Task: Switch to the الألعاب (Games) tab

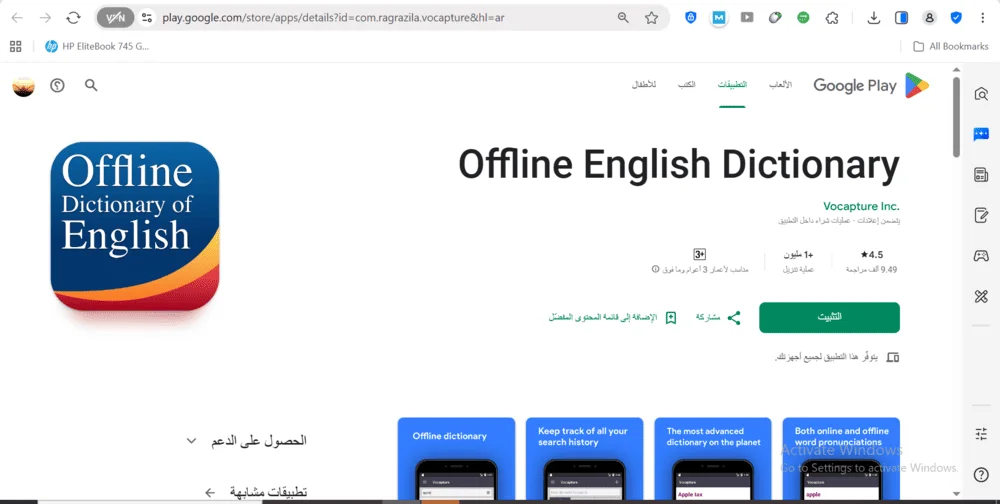Action: [780, 85]
